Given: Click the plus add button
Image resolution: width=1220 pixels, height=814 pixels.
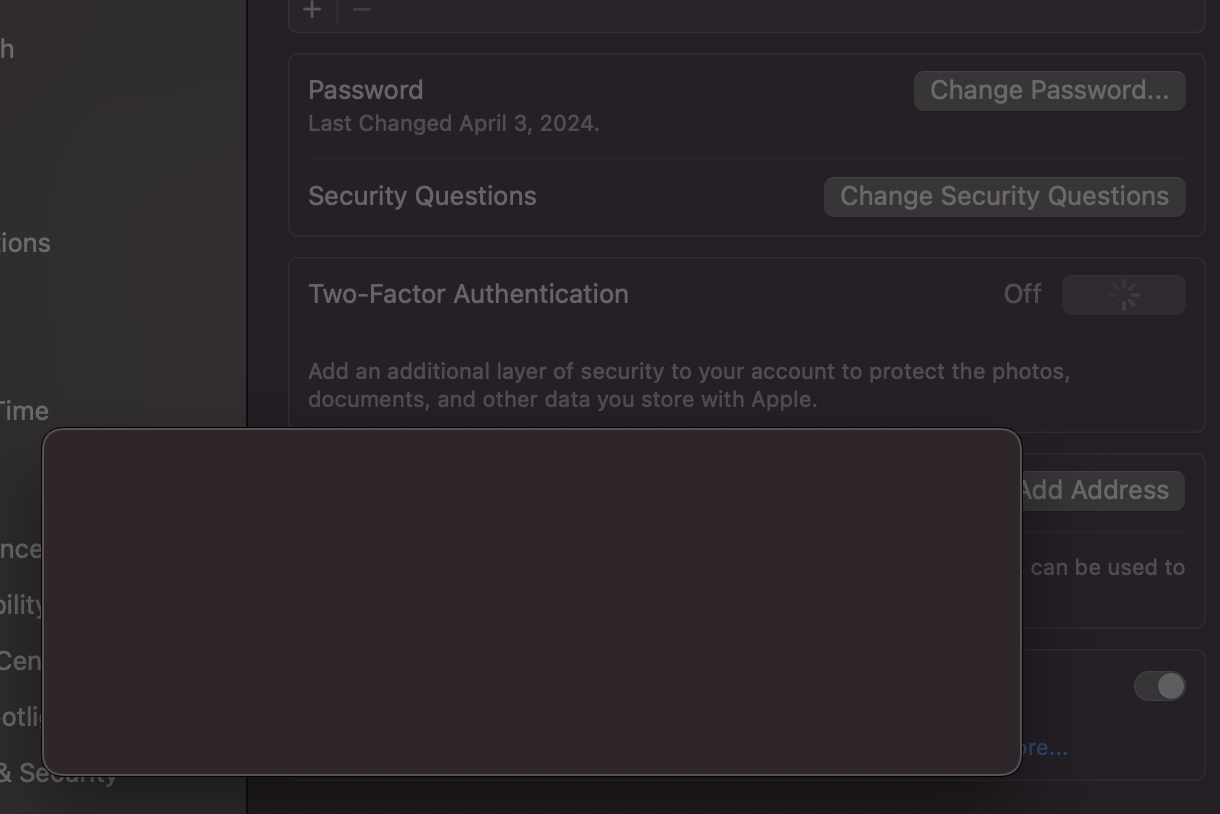Looking at the screenshot, I should [312, 10].
